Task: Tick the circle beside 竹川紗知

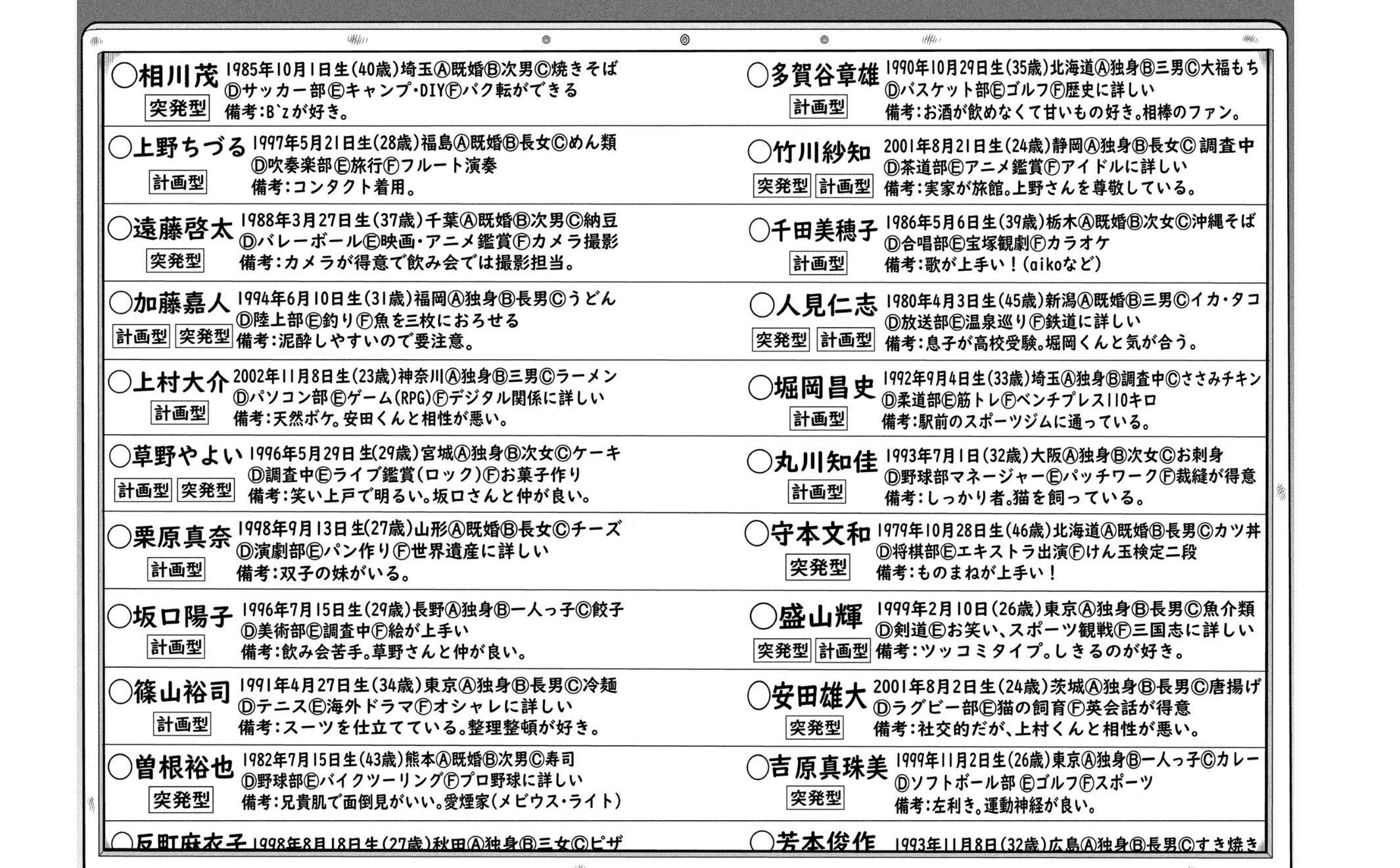Action: click(759, 153)
